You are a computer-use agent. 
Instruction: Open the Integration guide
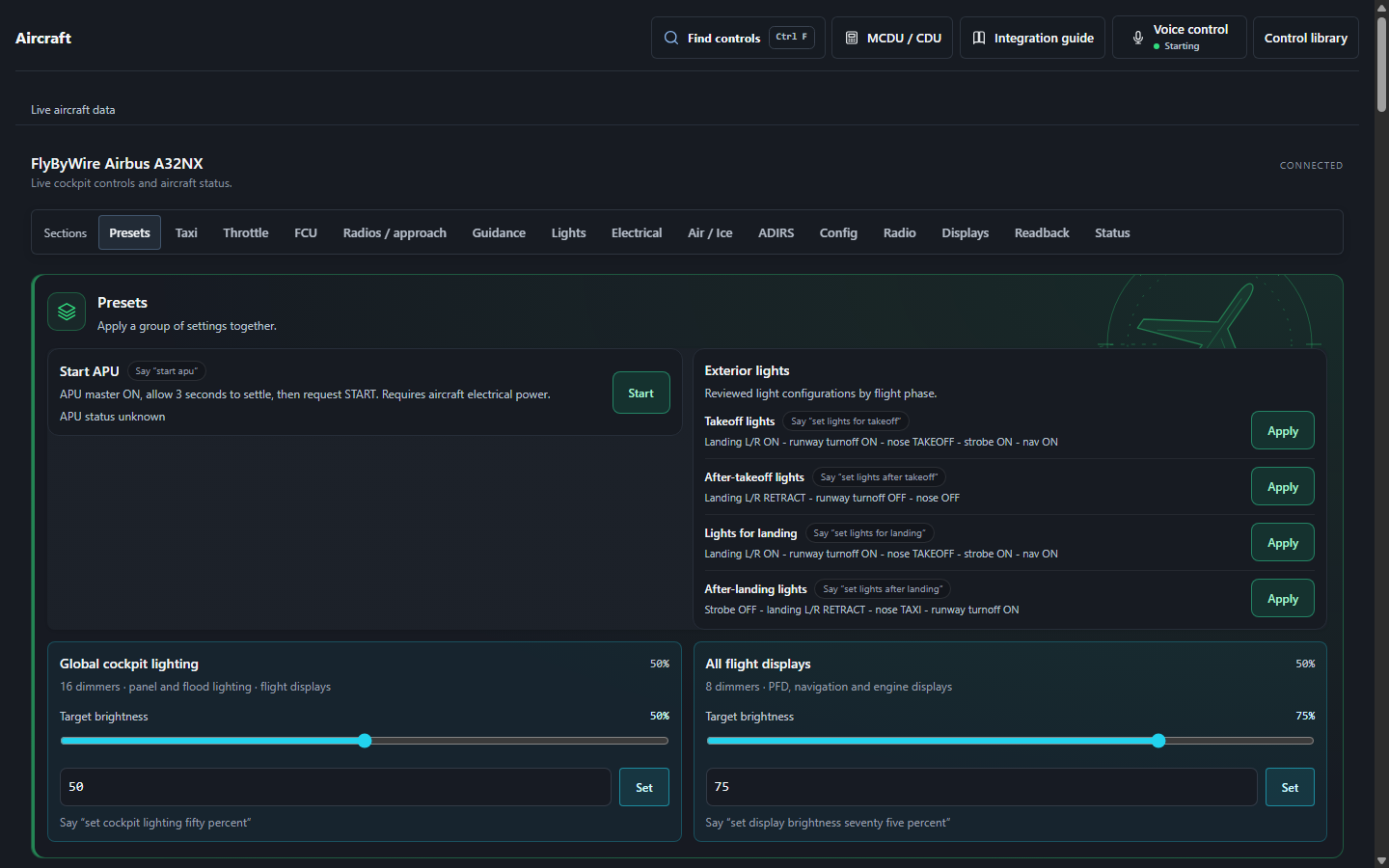click(x=1032, y=38)
